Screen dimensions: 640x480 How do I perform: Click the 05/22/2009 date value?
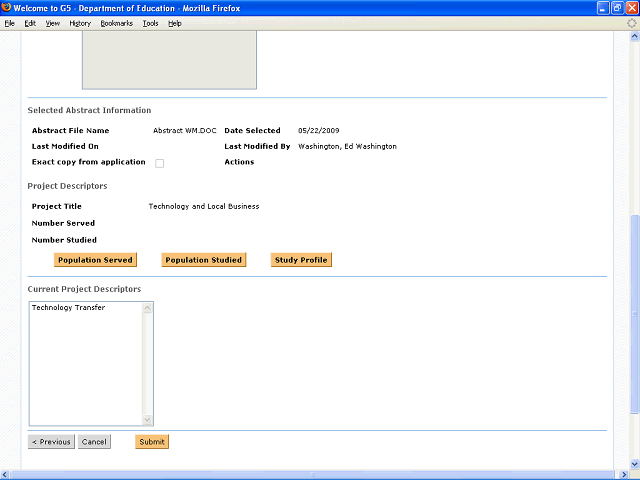click(318, 131)
